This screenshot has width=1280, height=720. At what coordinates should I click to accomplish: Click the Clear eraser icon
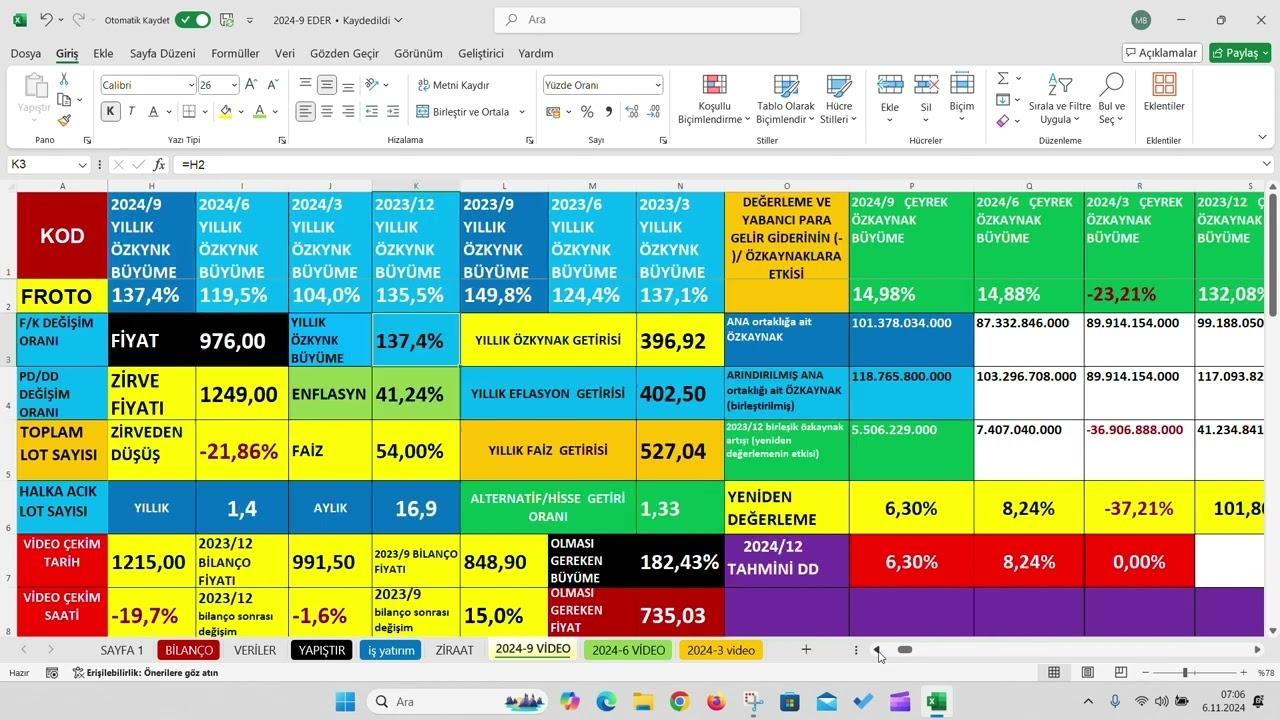pyautogui.click(x=1003, y=121)
